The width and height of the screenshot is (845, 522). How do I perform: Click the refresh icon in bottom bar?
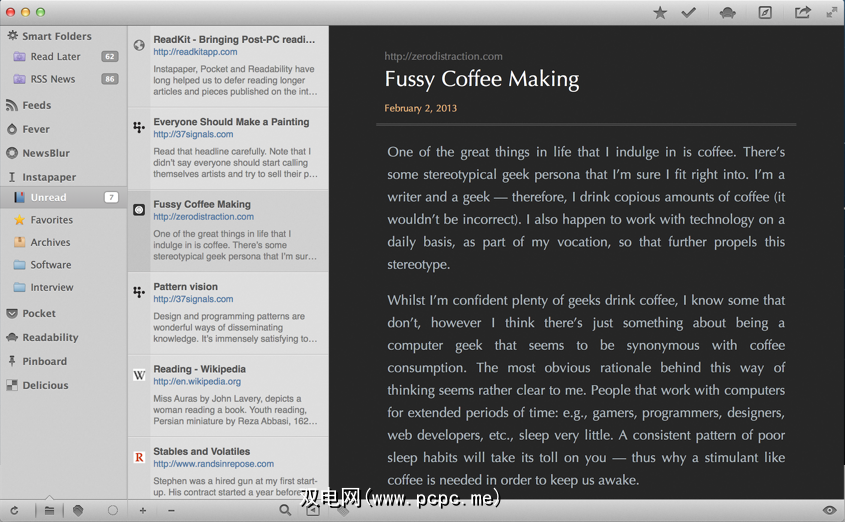(x=14, y=511)
